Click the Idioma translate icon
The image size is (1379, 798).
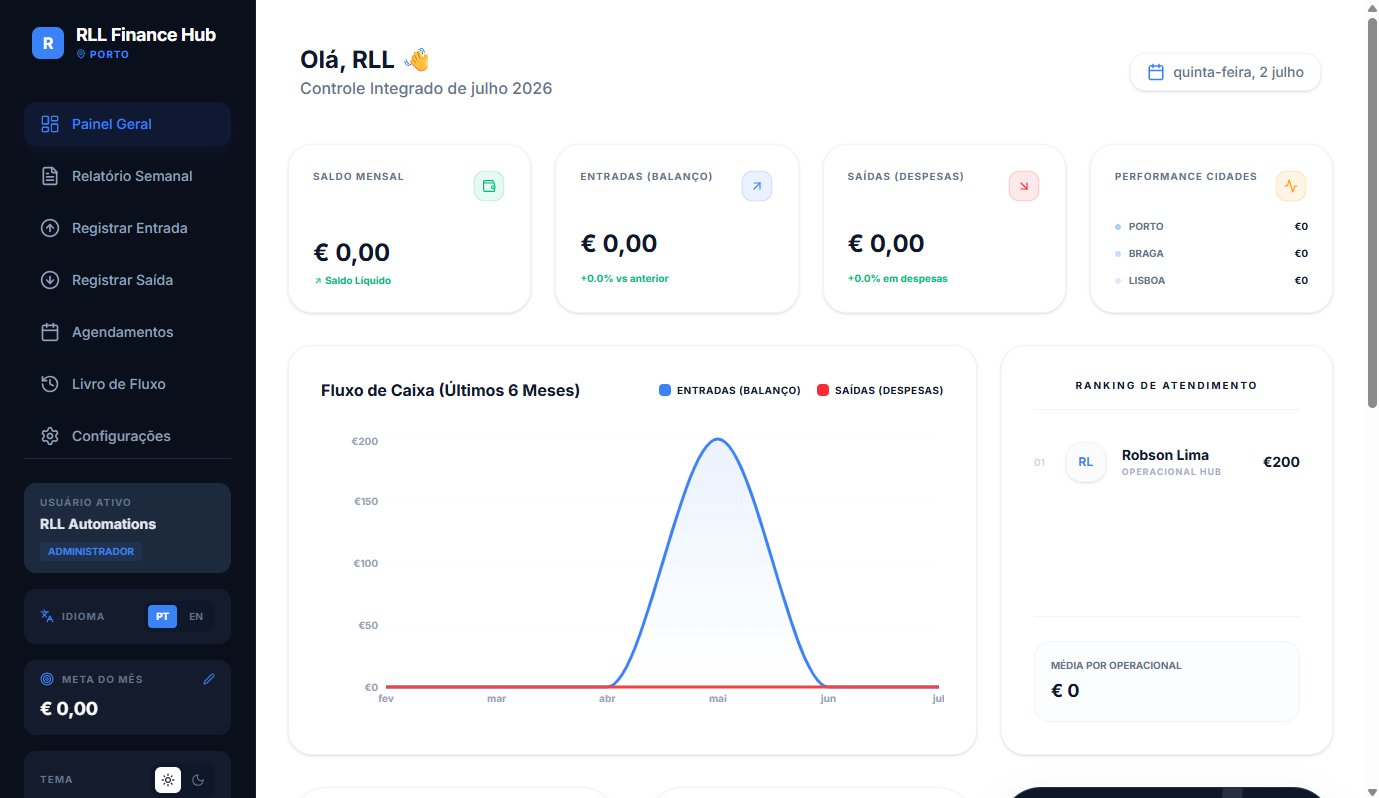coord(47,616)
